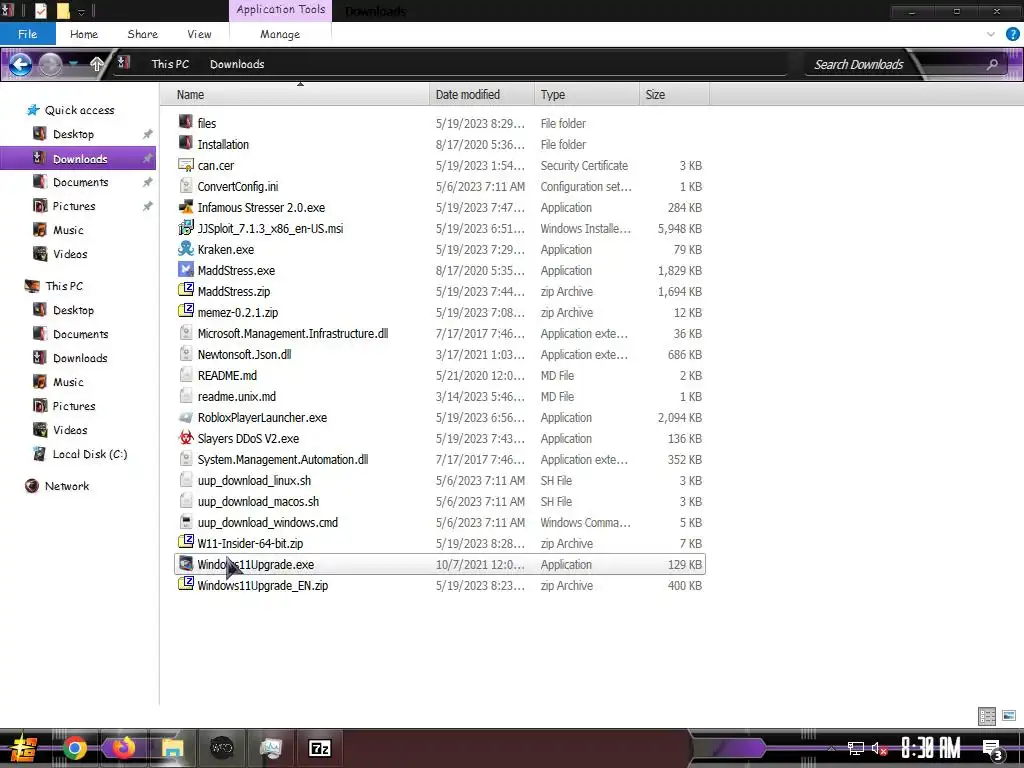Switch to the Share ribbon tab
This screenshot has width=1024, height=768.
pyautogui.click(x=142, y=34)
